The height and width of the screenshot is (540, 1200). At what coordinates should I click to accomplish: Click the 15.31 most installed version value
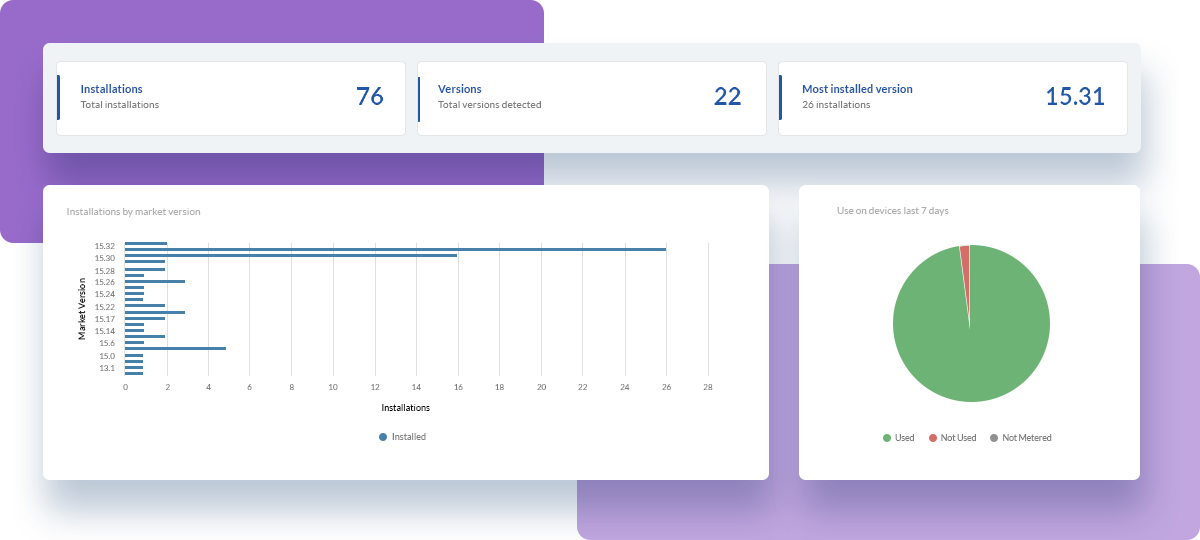1075,97
